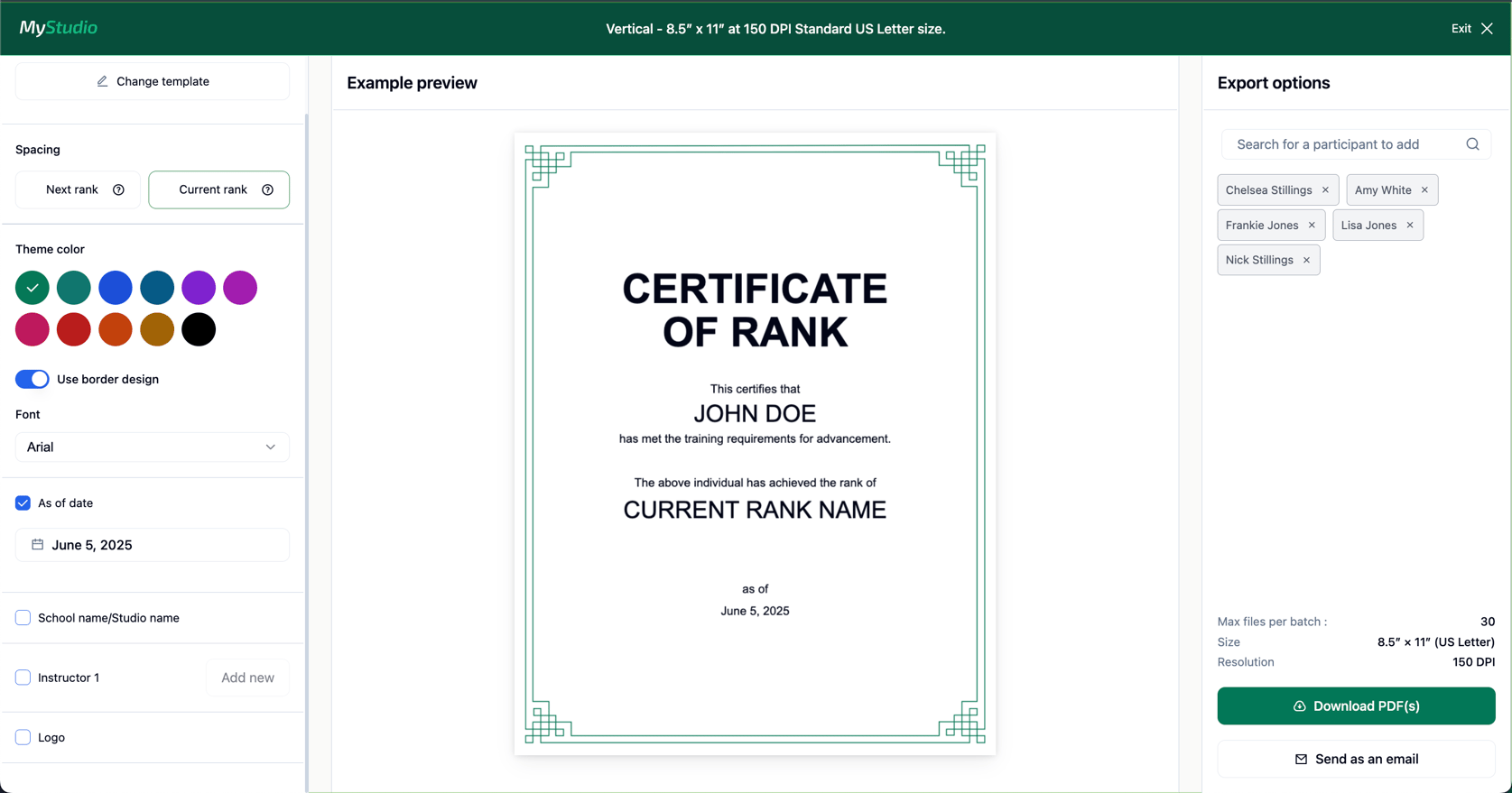Click the MyStudio logo
The height and width of the screenshot is (793, 1512).
coord(59,28)
